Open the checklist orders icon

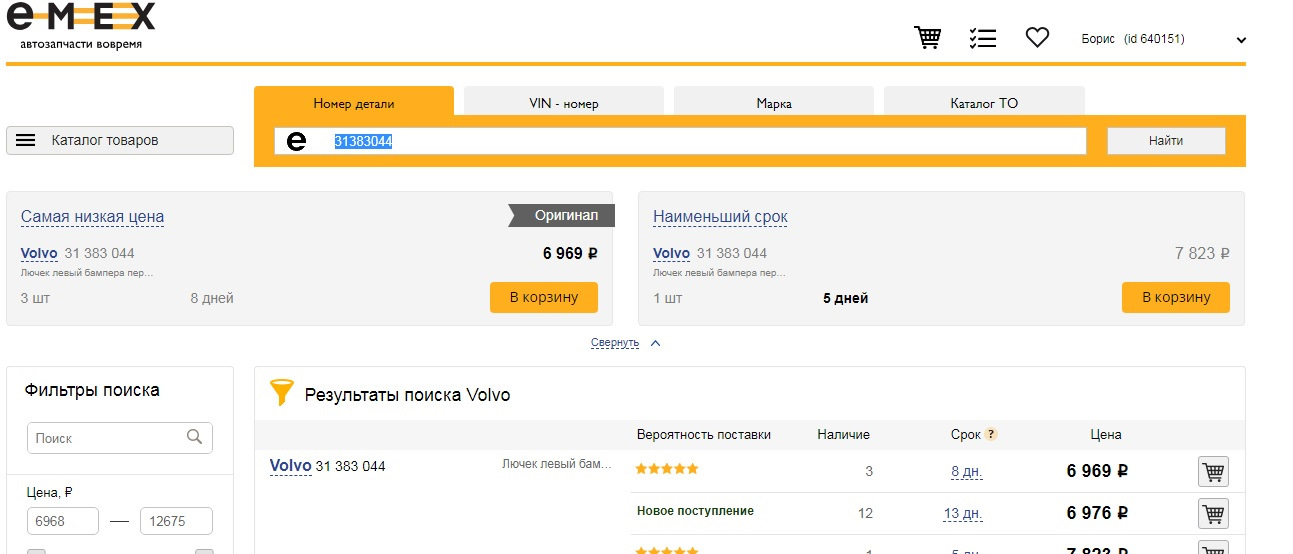tap(982, 38)
